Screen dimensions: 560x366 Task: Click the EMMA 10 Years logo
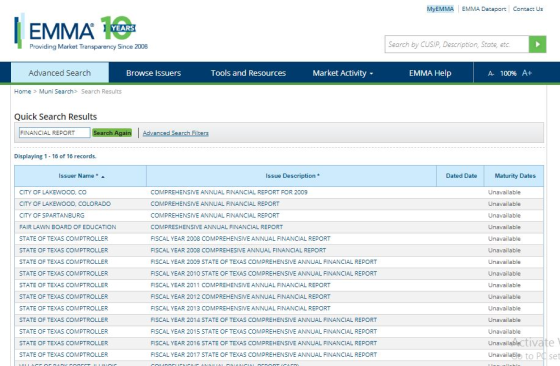81,32
